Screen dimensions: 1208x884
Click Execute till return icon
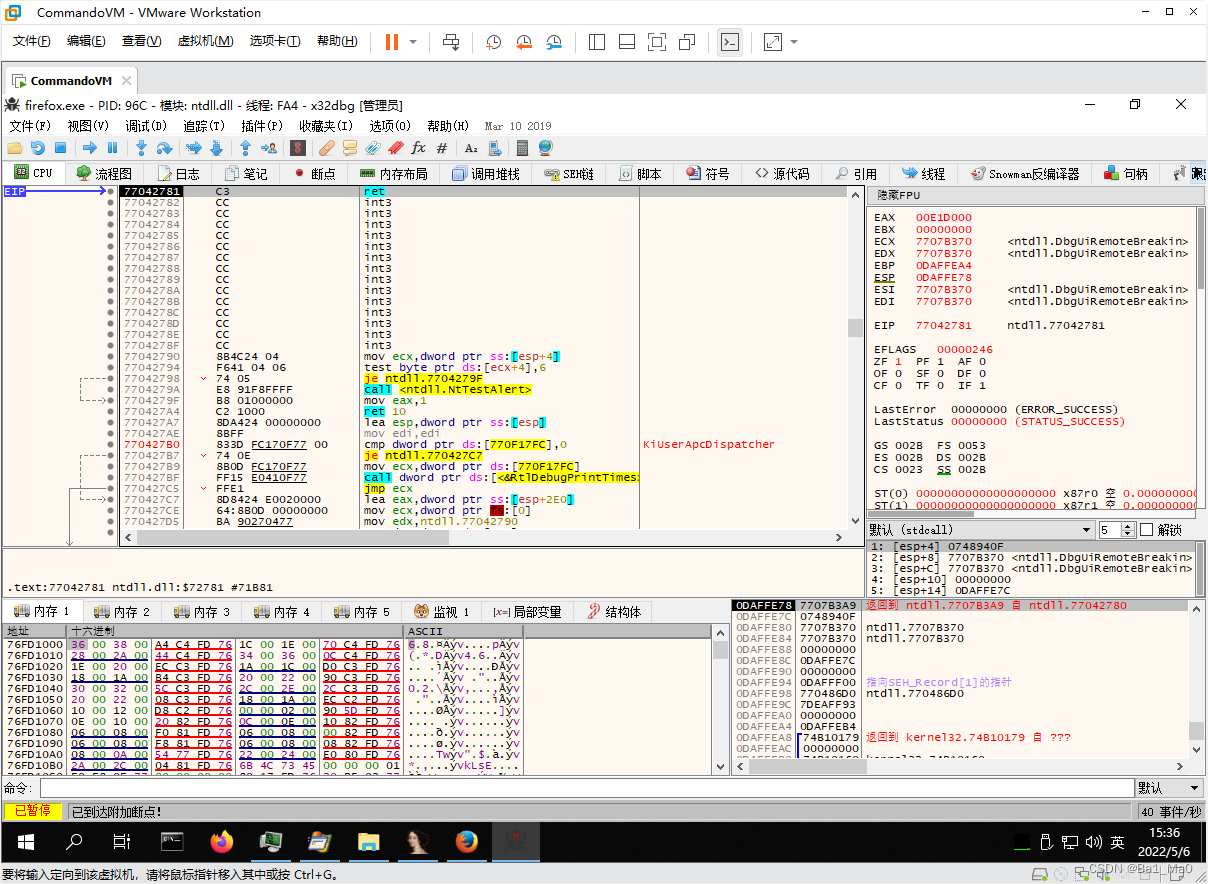245,147
